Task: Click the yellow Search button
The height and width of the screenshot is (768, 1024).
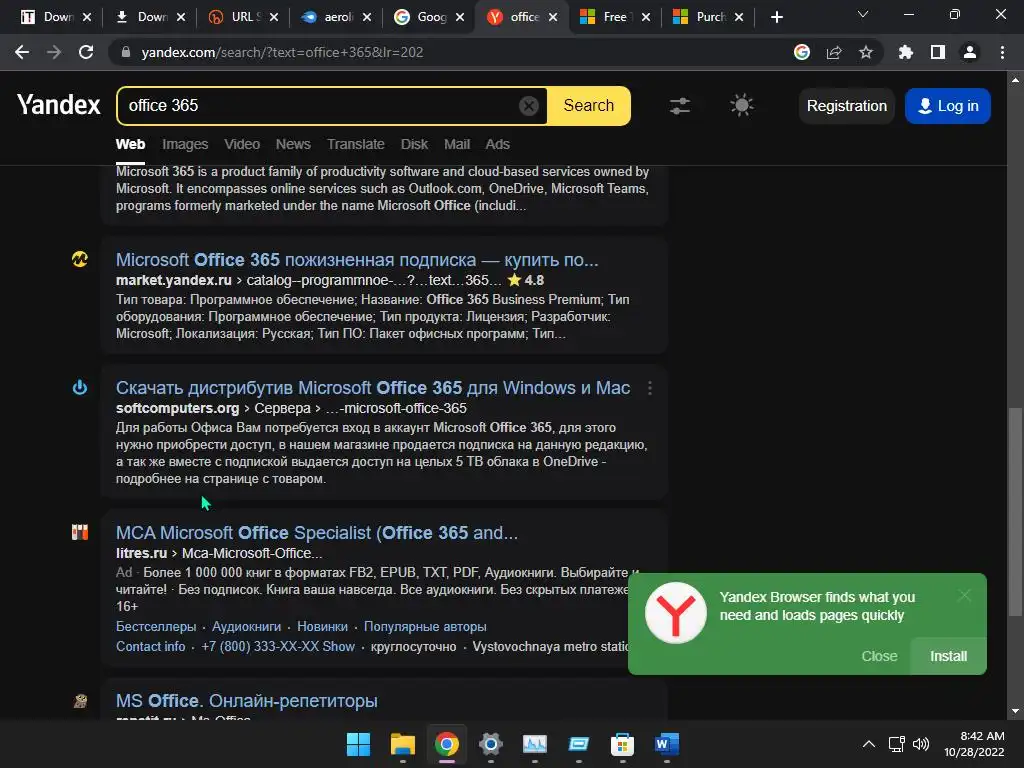Action: tap(588, 106)
